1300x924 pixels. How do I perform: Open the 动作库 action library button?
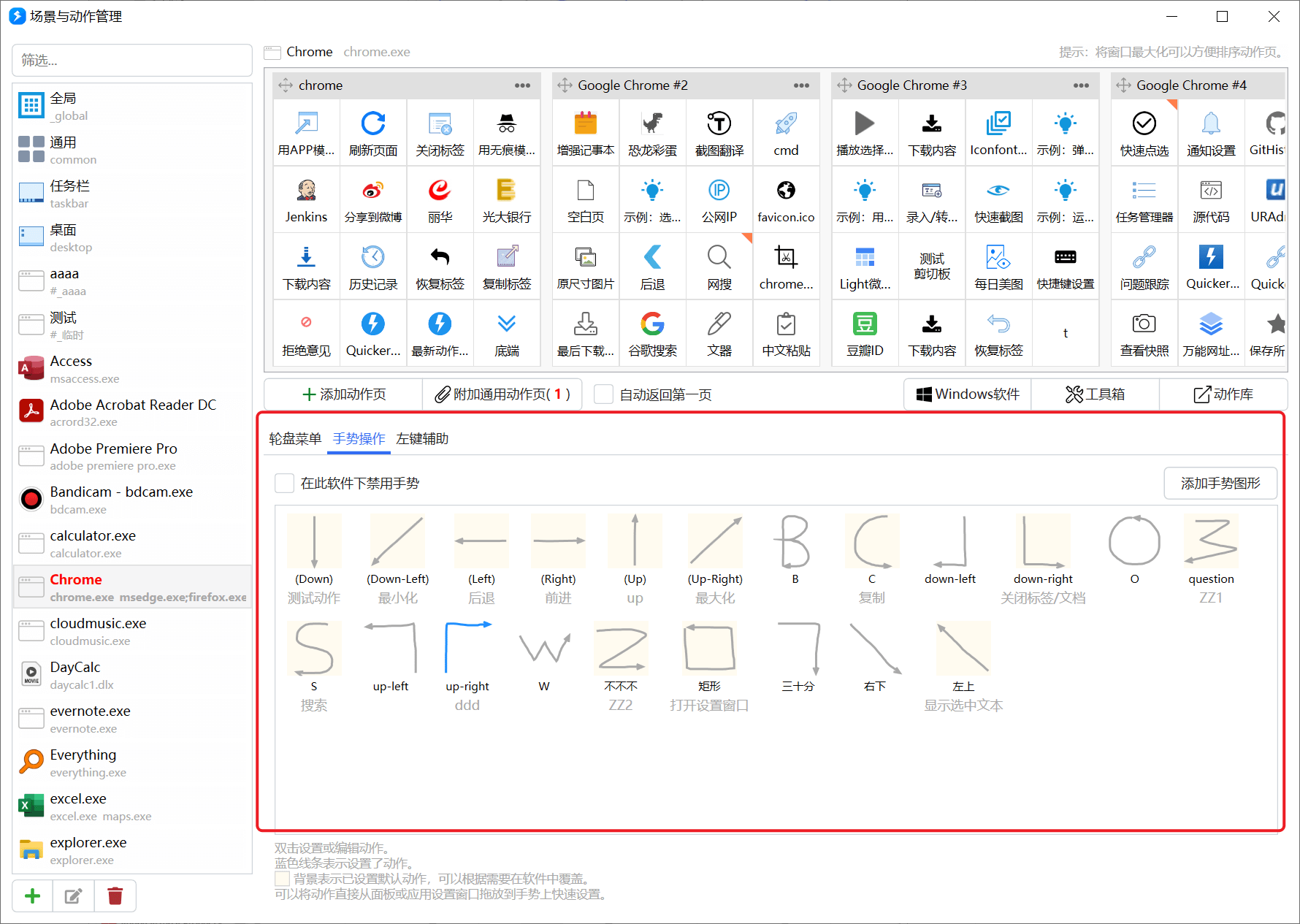pyautogui.click(x=1223, y=394)
